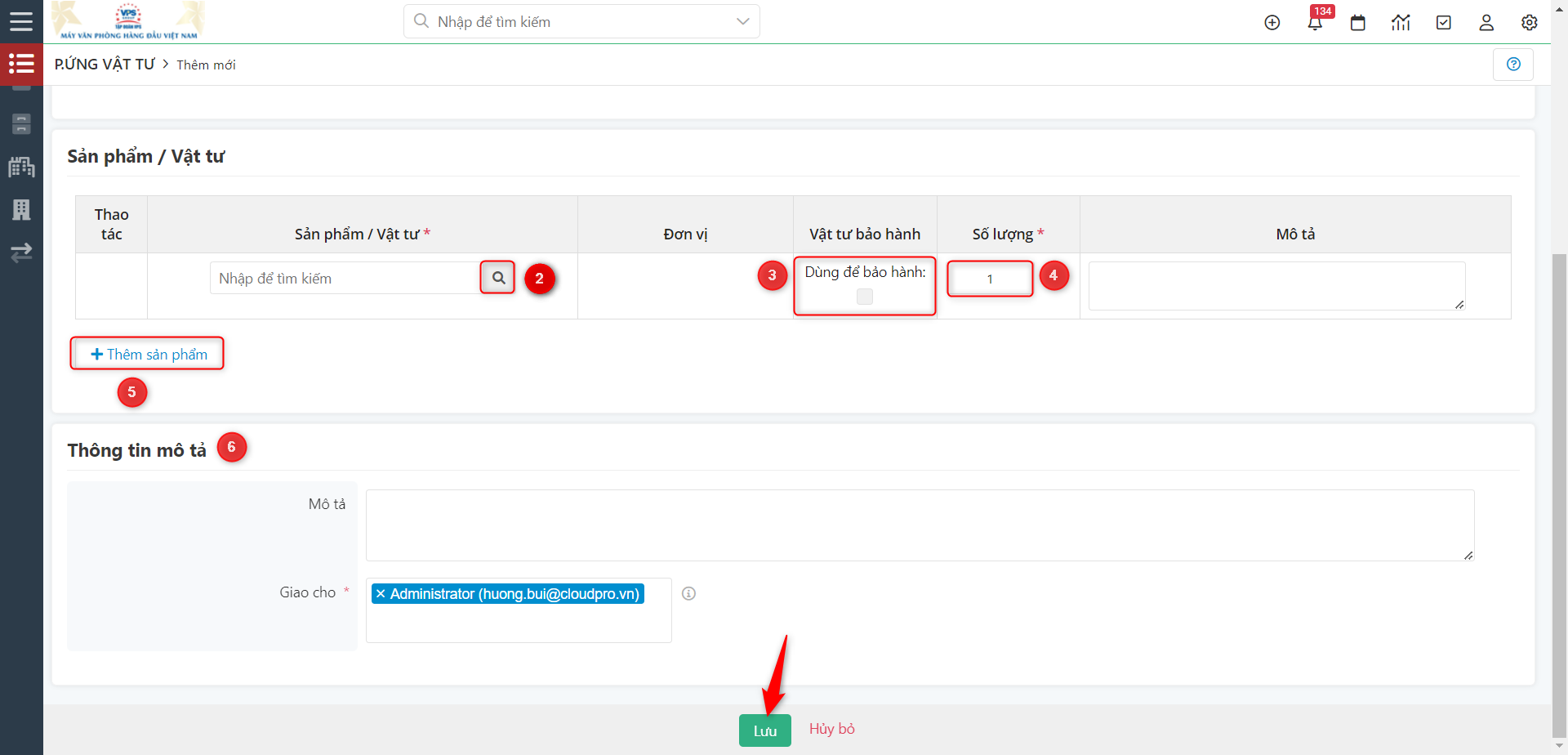Open the factory building sidebar icon
Viewport: 1568px width, 755px height.
21,167
